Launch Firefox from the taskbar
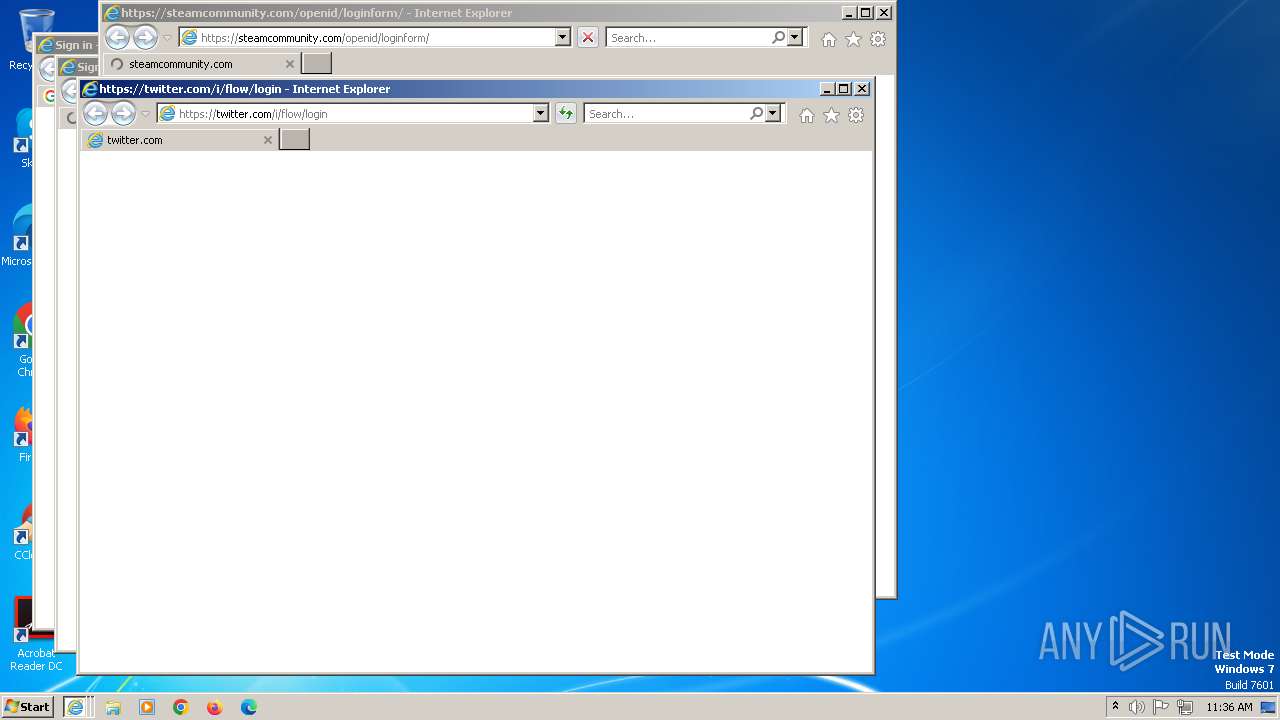The width and height of the screenshot is (1280, 720). [x=215, y=707]
